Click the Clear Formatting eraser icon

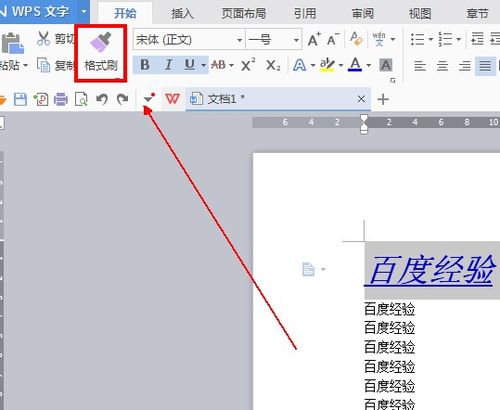(356, 39)
